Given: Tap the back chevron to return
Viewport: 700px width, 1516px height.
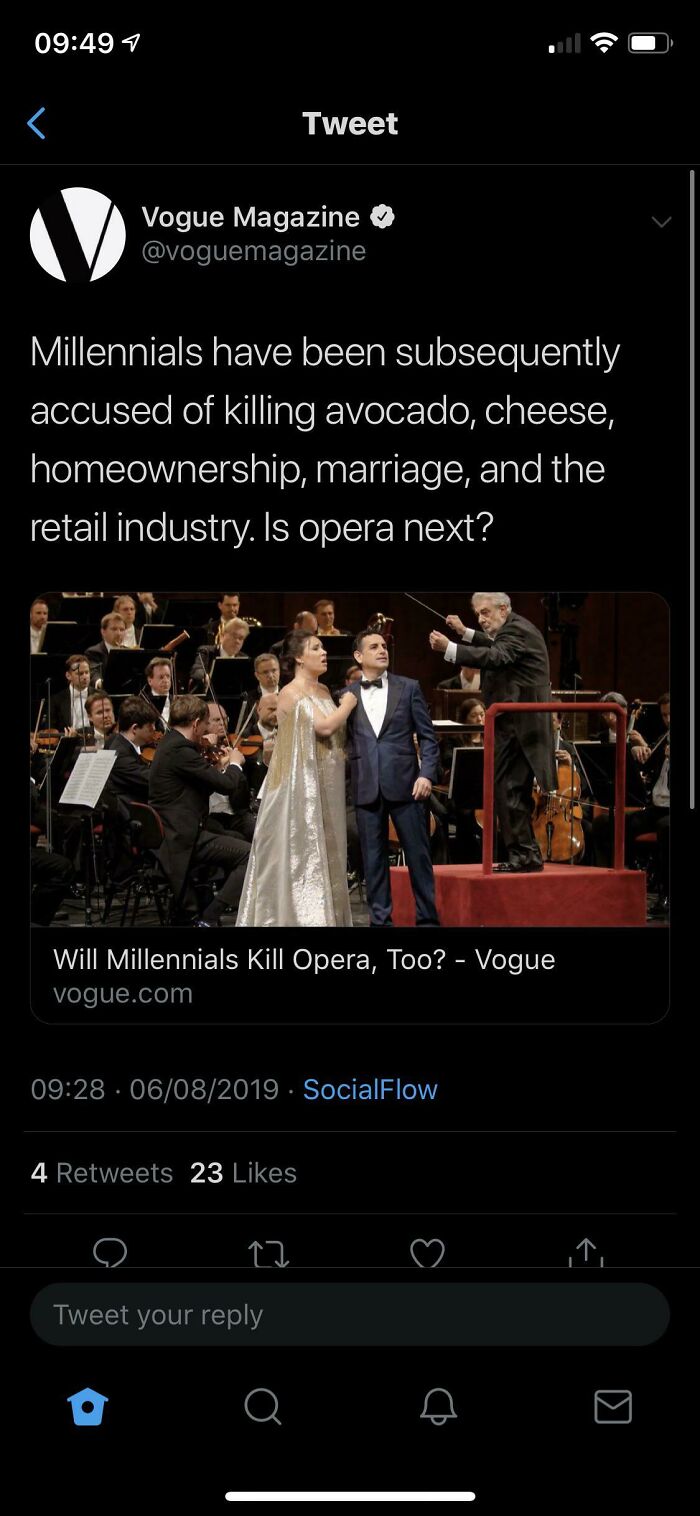Looking at the screenshot, I should point(37,122).
